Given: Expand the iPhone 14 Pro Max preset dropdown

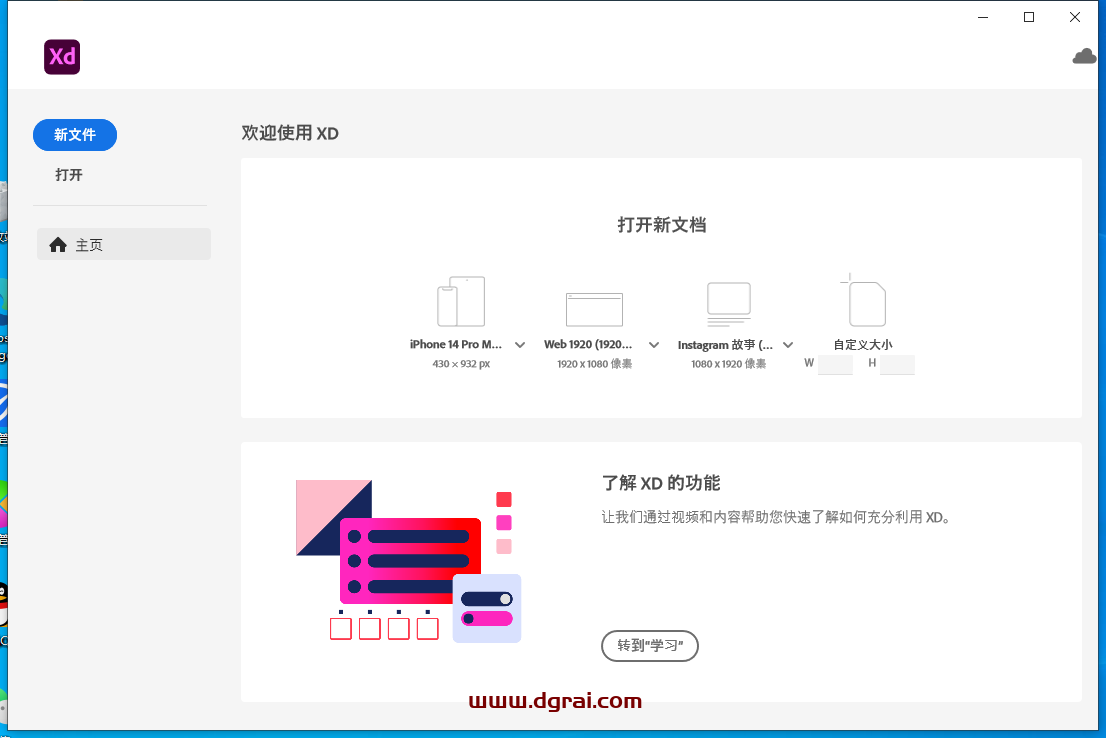Looking at the screenshot, I should [520, 345].
